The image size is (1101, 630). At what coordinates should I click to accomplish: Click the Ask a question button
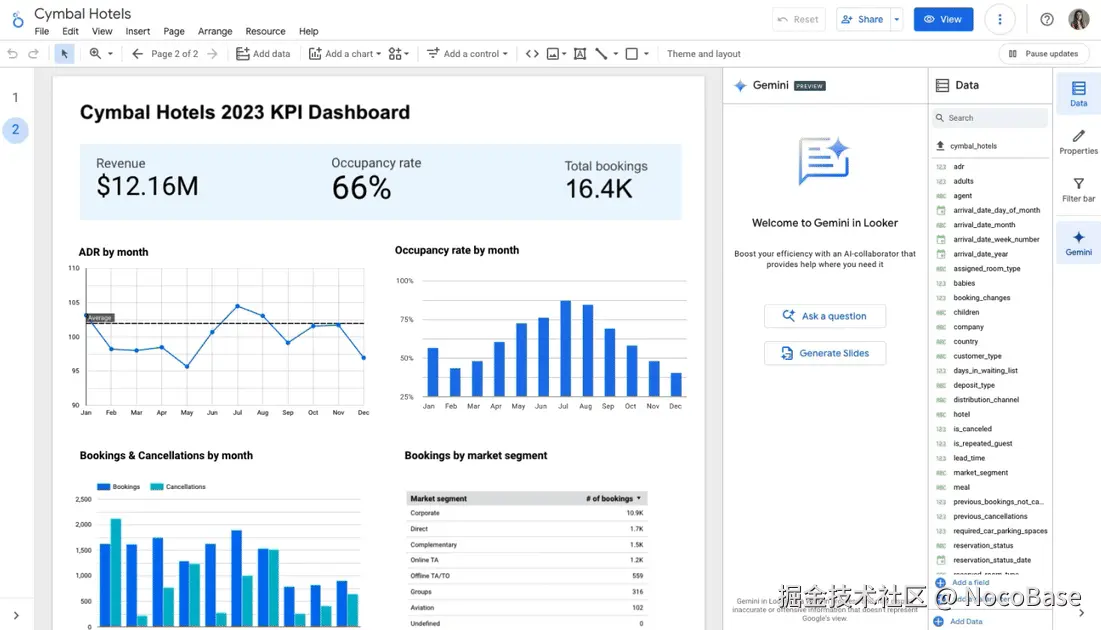(x=825, y=315)
